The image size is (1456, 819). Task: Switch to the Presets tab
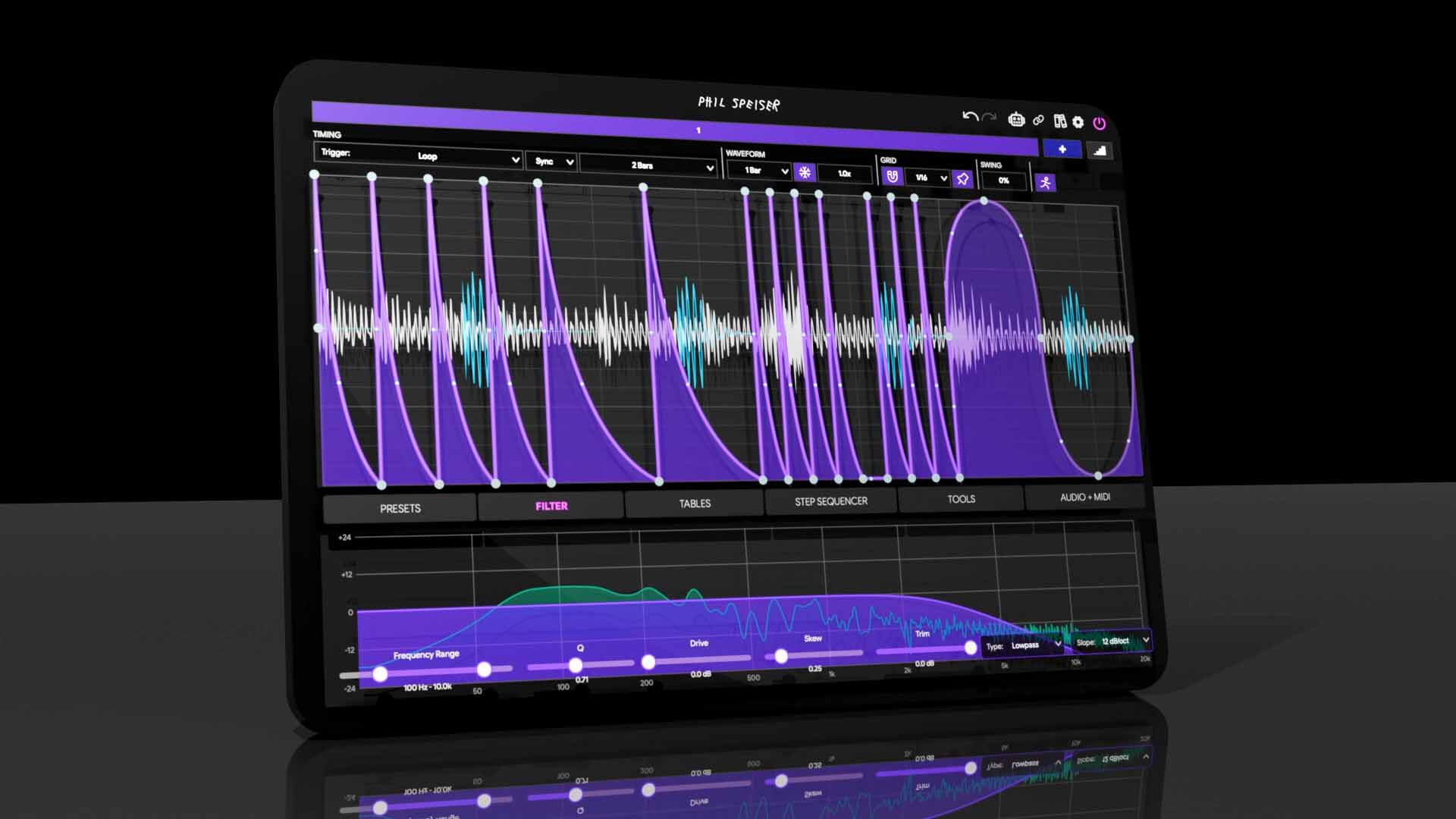coord(400,508)
